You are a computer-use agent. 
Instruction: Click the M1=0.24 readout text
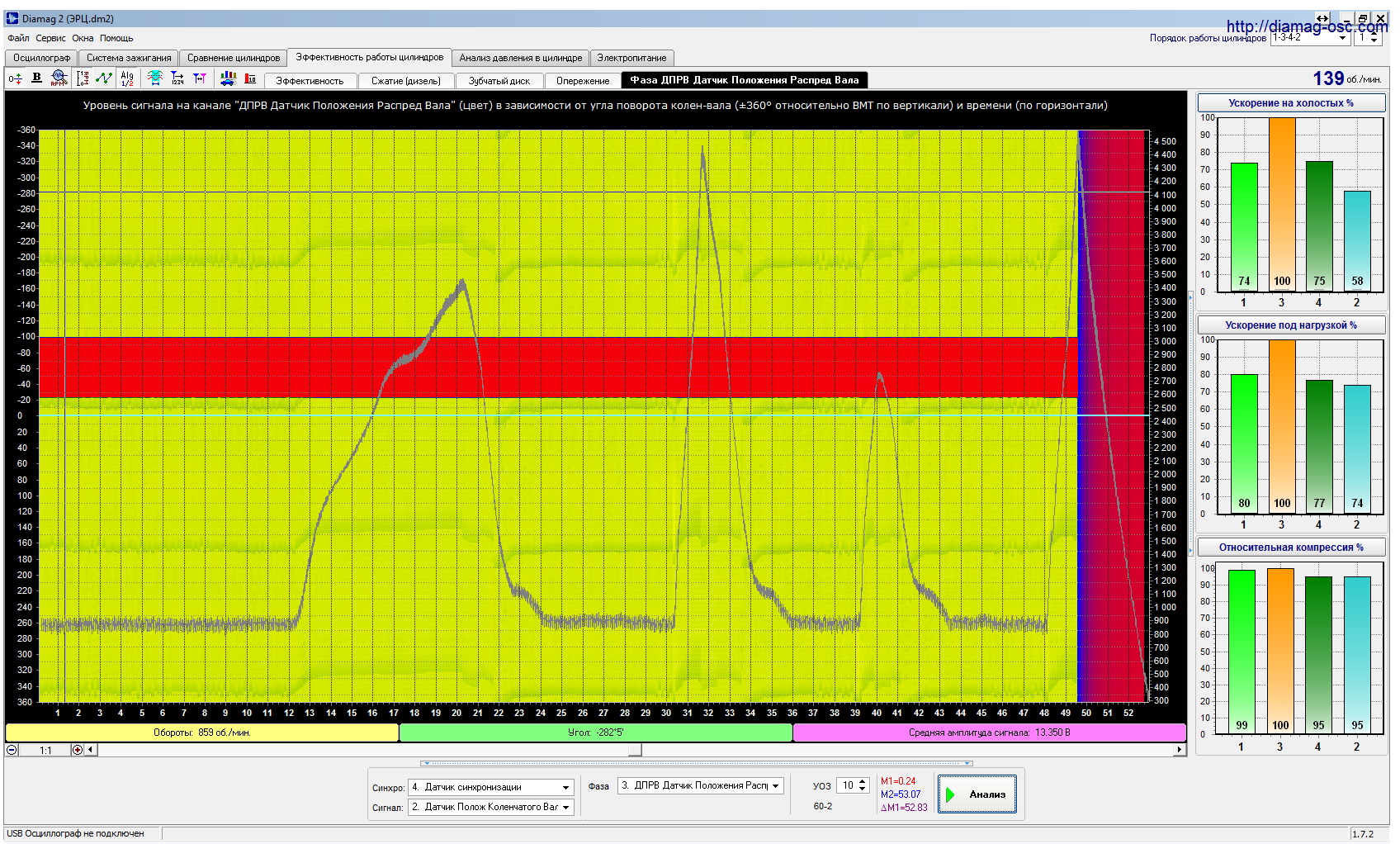coord(898,781)
